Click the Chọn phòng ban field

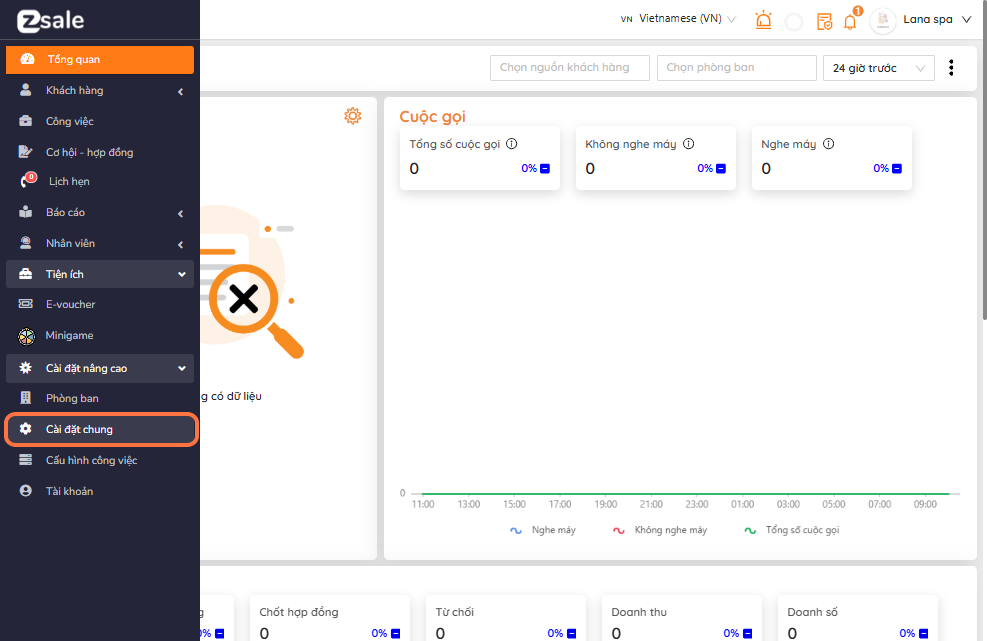tap(736, 68)
